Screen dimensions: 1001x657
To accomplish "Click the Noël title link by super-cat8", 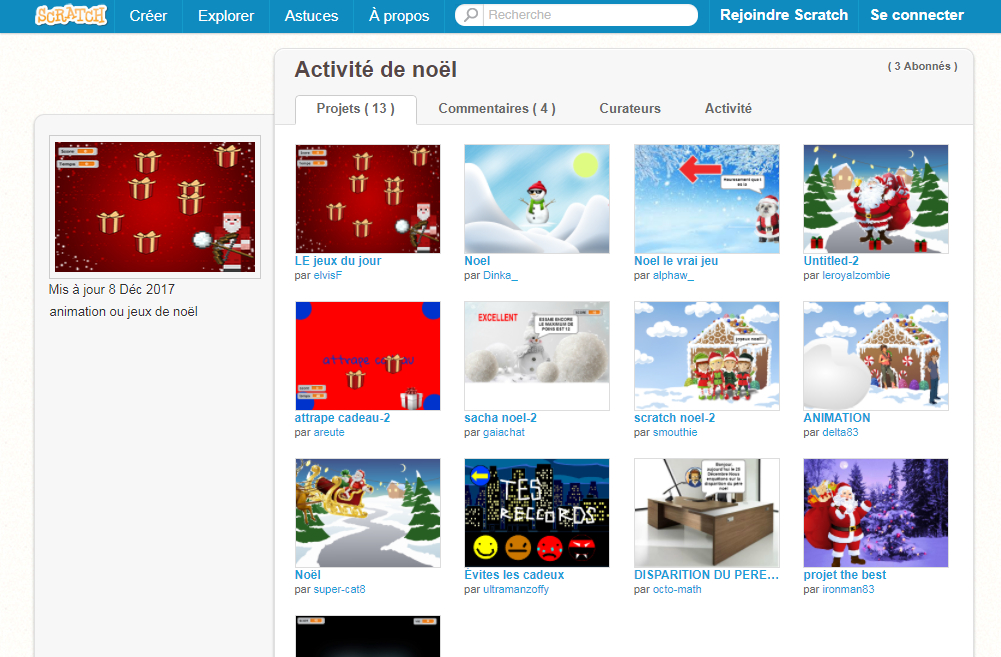I will point(308,575).
